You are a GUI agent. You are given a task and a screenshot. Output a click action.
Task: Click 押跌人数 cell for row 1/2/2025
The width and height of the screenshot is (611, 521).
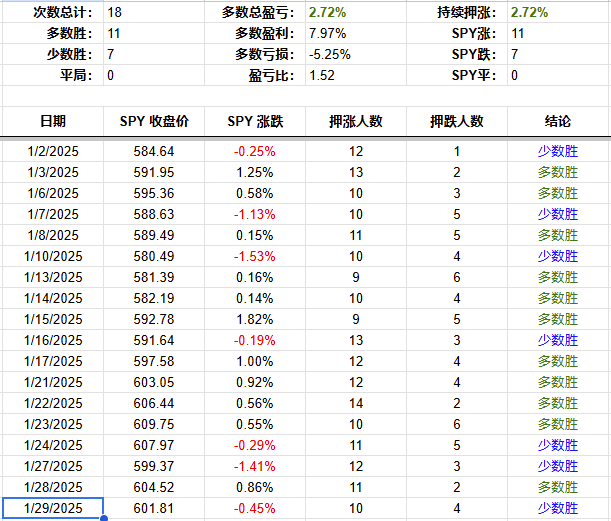pos(457,151)
